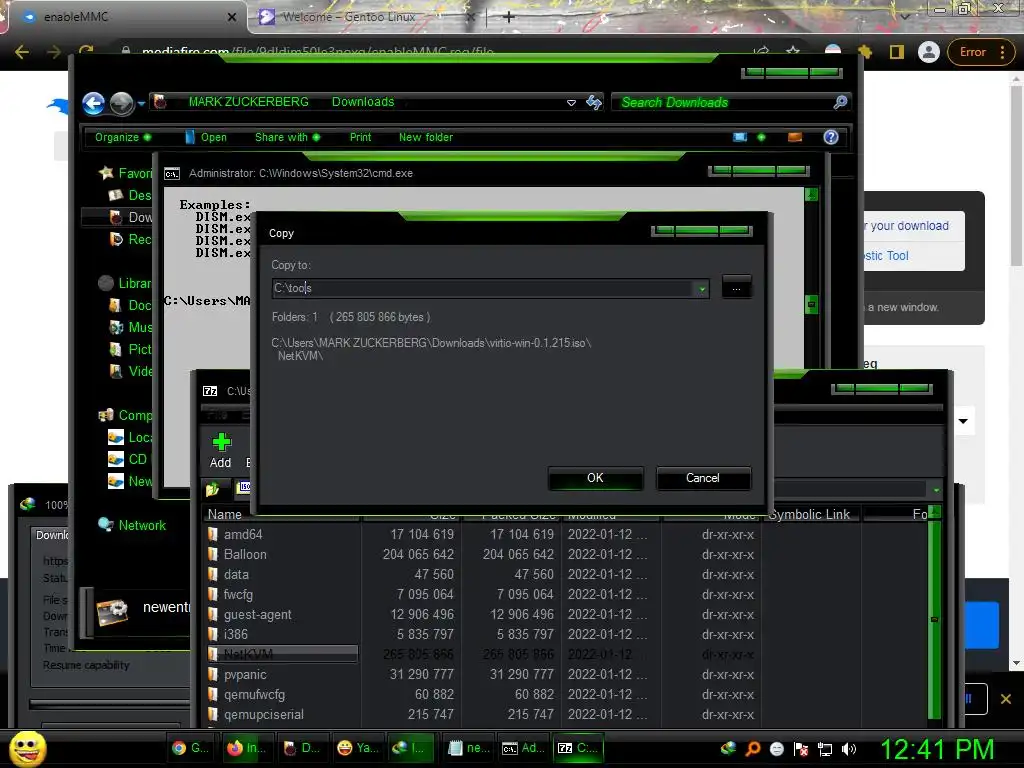Expand the Copy to path dropdown

point(702,288)
